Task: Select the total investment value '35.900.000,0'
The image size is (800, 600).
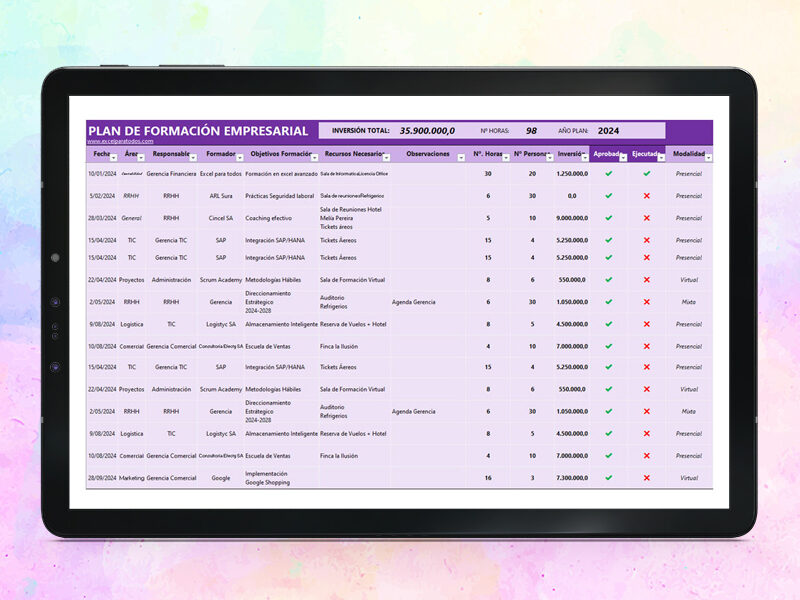Action: [x=427, y=131]
